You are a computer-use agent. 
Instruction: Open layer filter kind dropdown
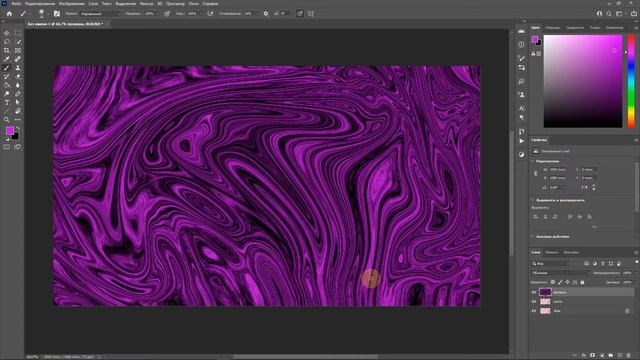click(x=551, y=264)
